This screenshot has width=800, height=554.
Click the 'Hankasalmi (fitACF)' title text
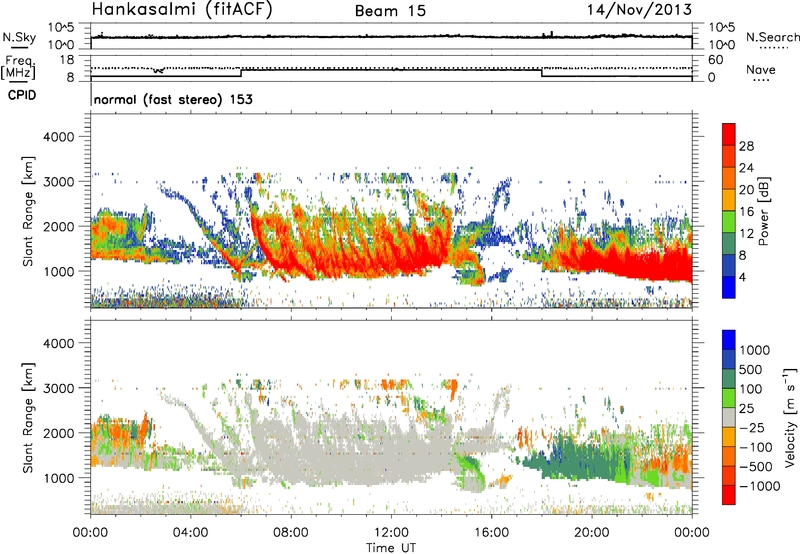point(182,10)
